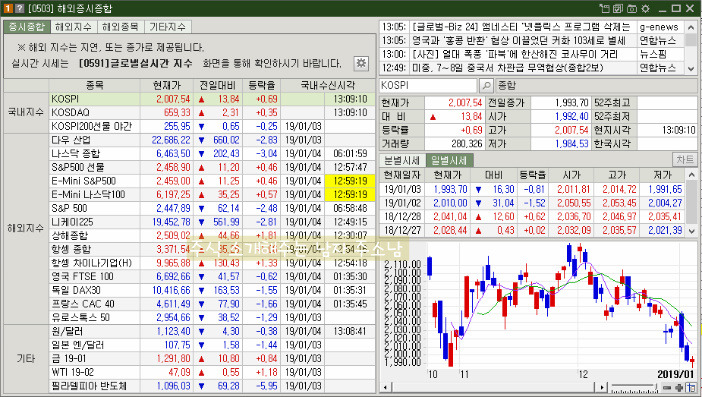Image resolution: width=702 pixels, height=397 pixels.
Task: Click the magnifier search icon next to KOSPI field
Action: pos(486,85)
